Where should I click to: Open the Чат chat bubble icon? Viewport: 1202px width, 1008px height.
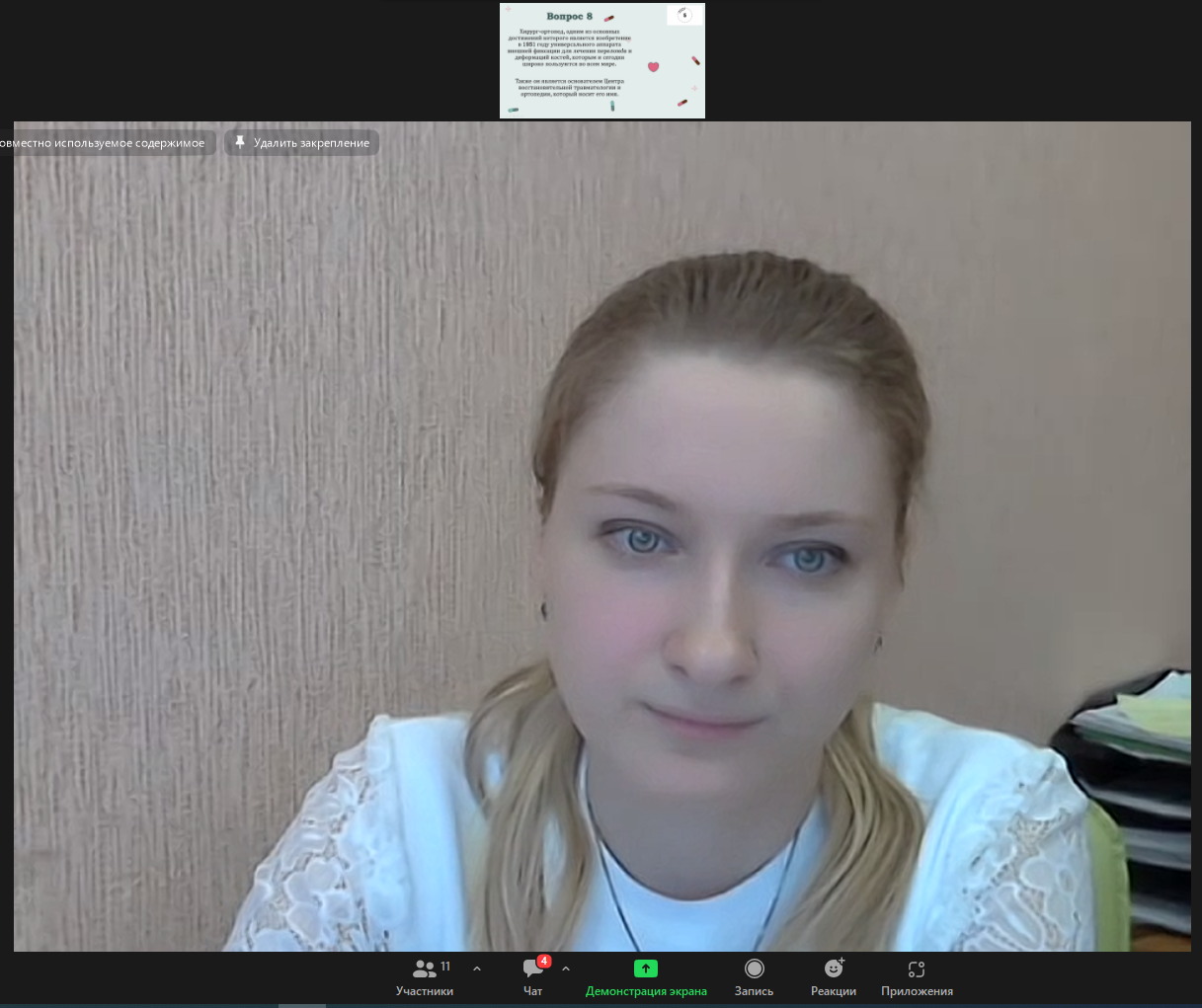pyautogui.click(x=532, y=969)
